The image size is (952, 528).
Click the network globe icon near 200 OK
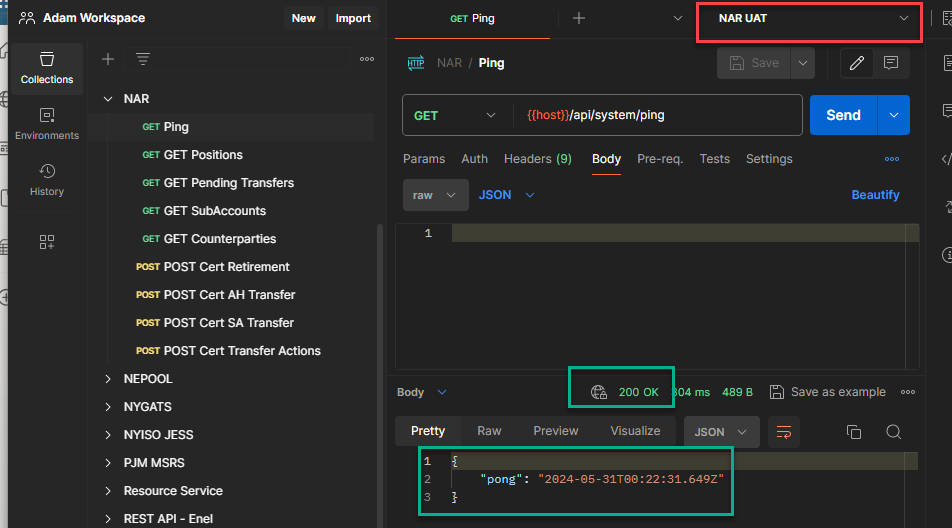[599, 392]
